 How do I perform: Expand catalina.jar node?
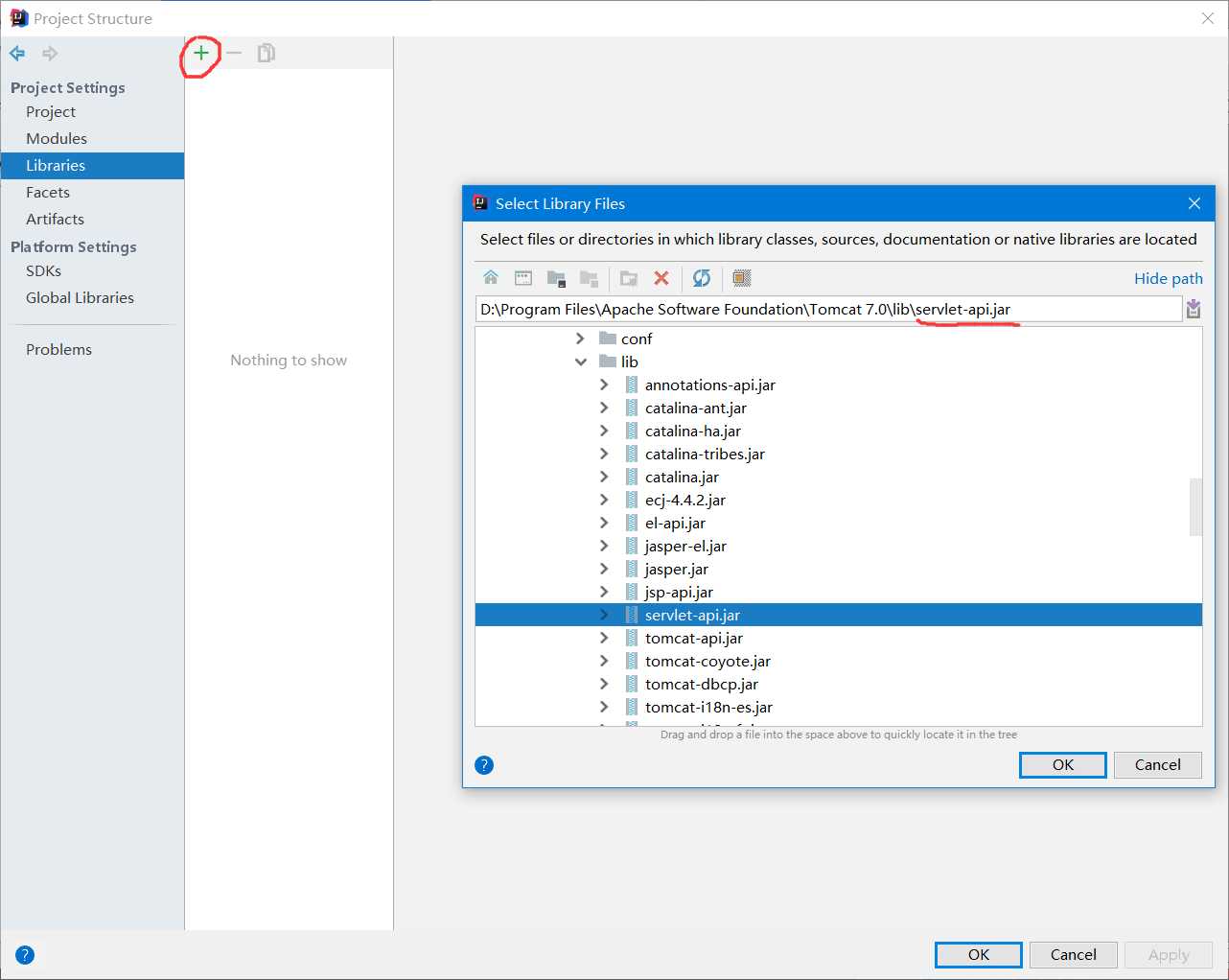click(604, 477)
